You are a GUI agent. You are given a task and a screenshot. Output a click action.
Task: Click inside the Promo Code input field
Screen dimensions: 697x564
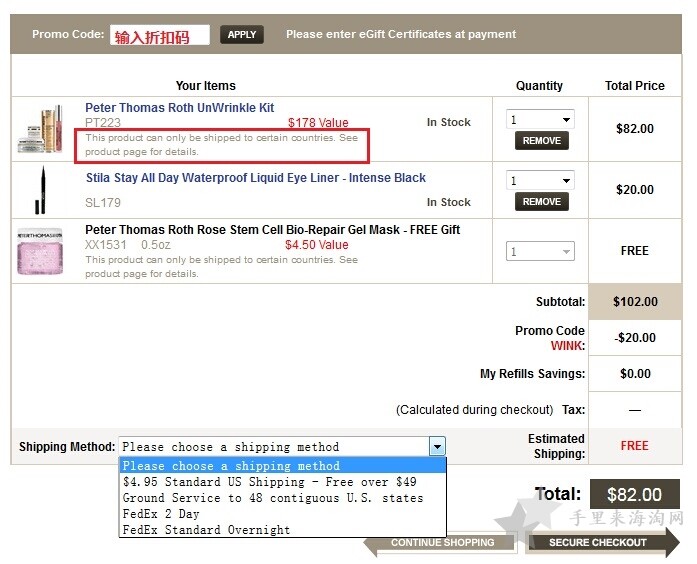(x=160, y=35)
